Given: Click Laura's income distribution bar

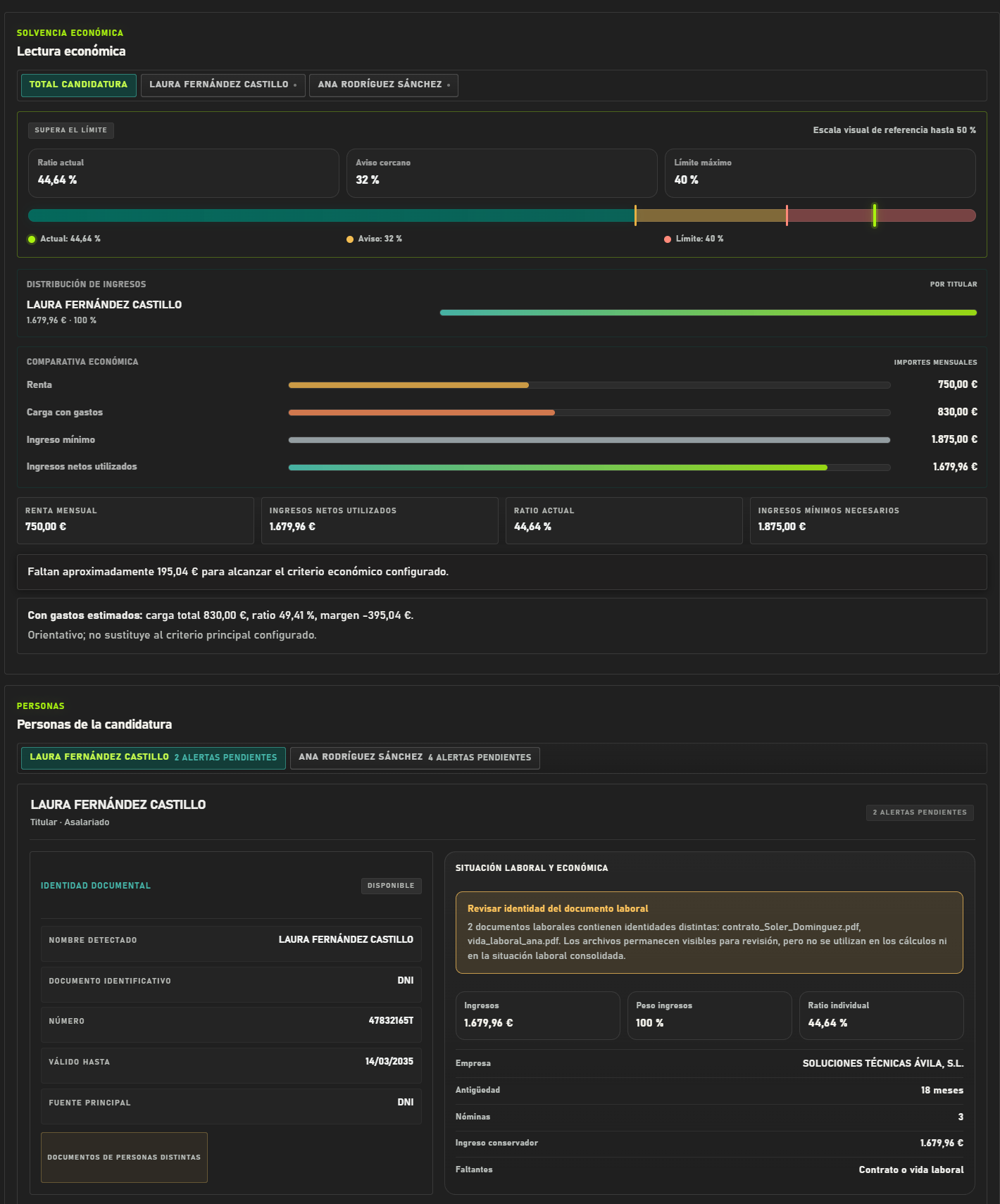Looking at the screenshot, I should tap(708, 313).
